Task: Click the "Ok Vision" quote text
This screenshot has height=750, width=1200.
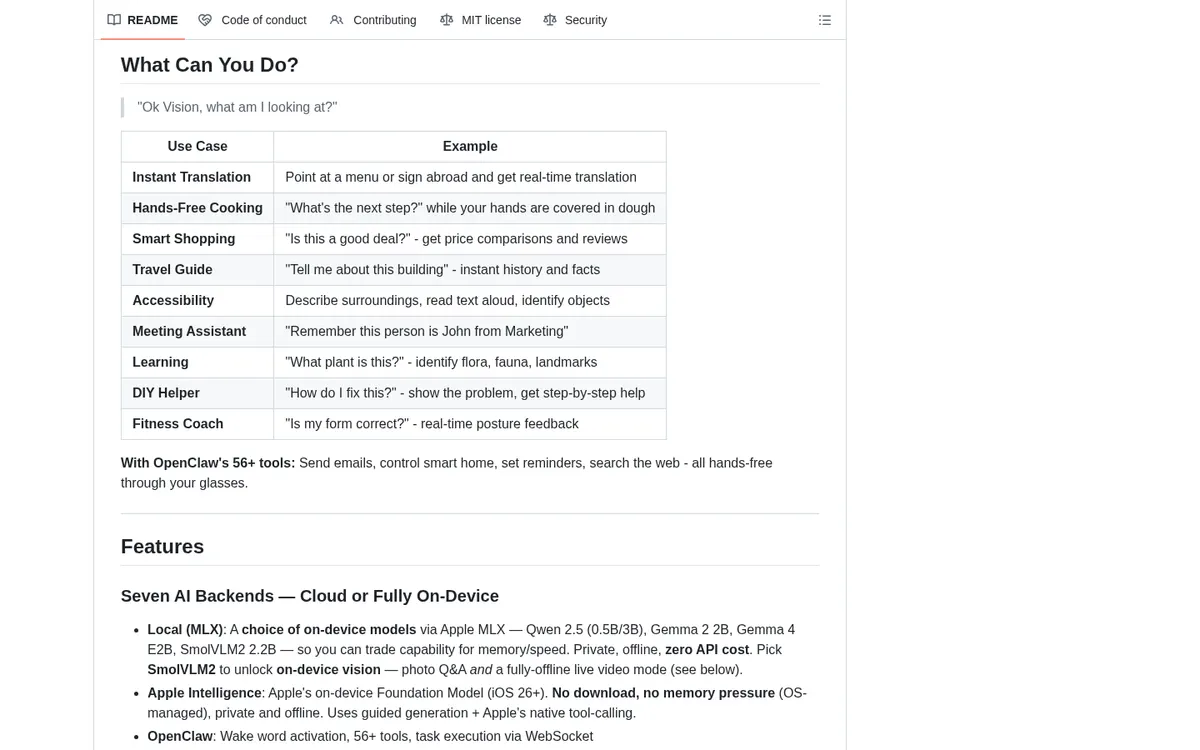Action: (x=237, y=107)
